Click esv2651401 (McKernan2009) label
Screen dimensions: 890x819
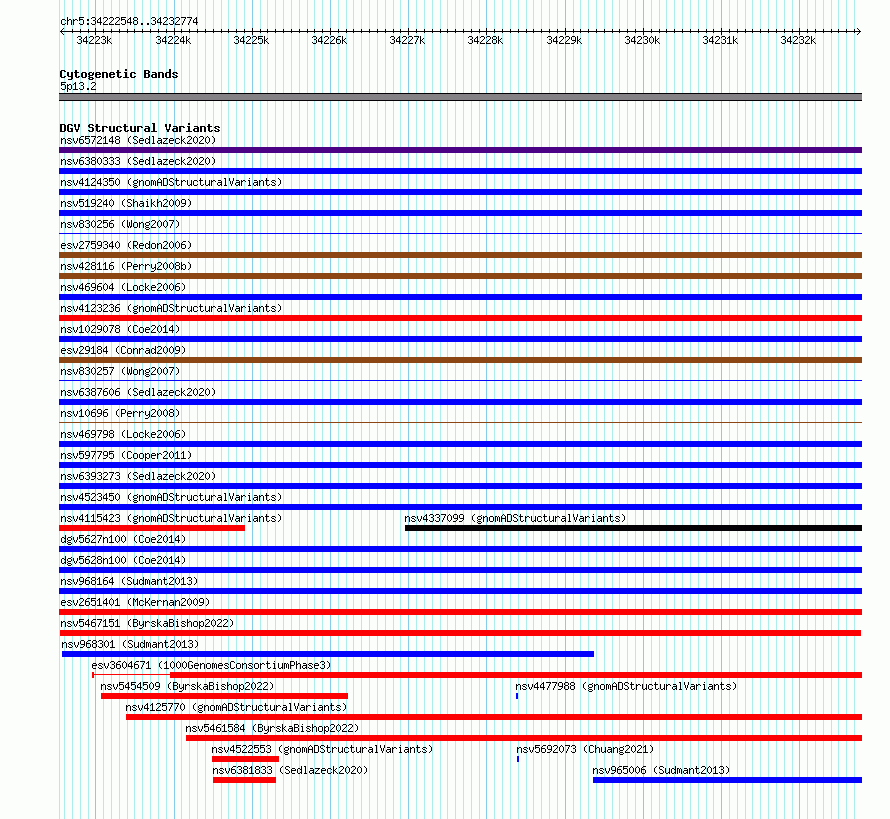coord(135,602)
